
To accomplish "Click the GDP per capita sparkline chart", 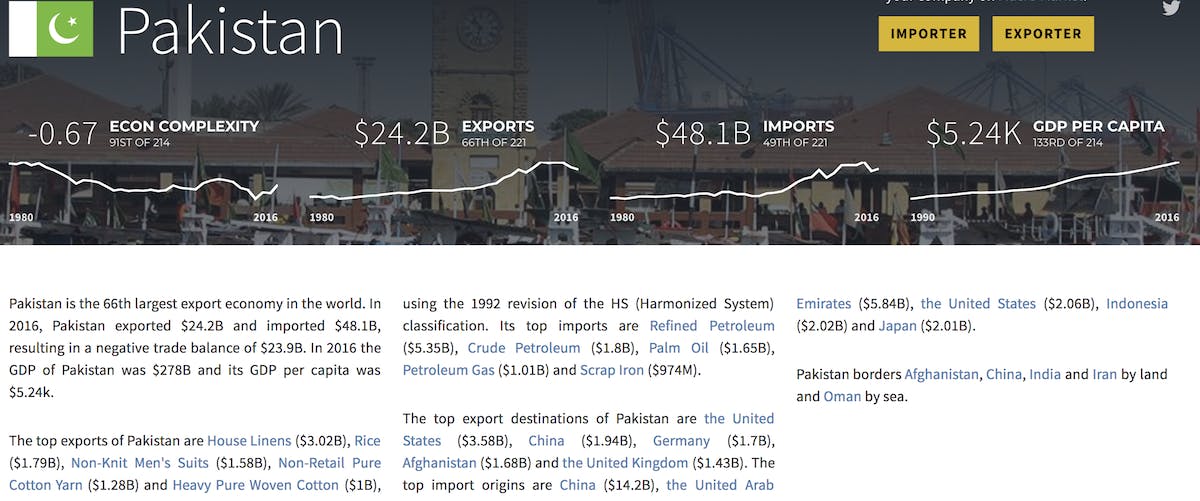I will tap(1045, 180).
